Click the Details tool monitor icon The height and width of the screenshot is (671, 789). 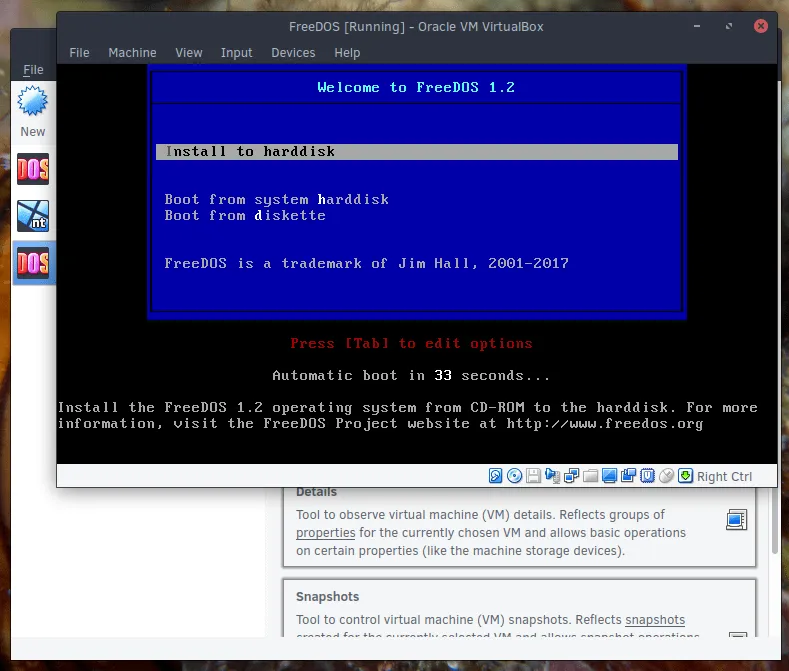736,519
